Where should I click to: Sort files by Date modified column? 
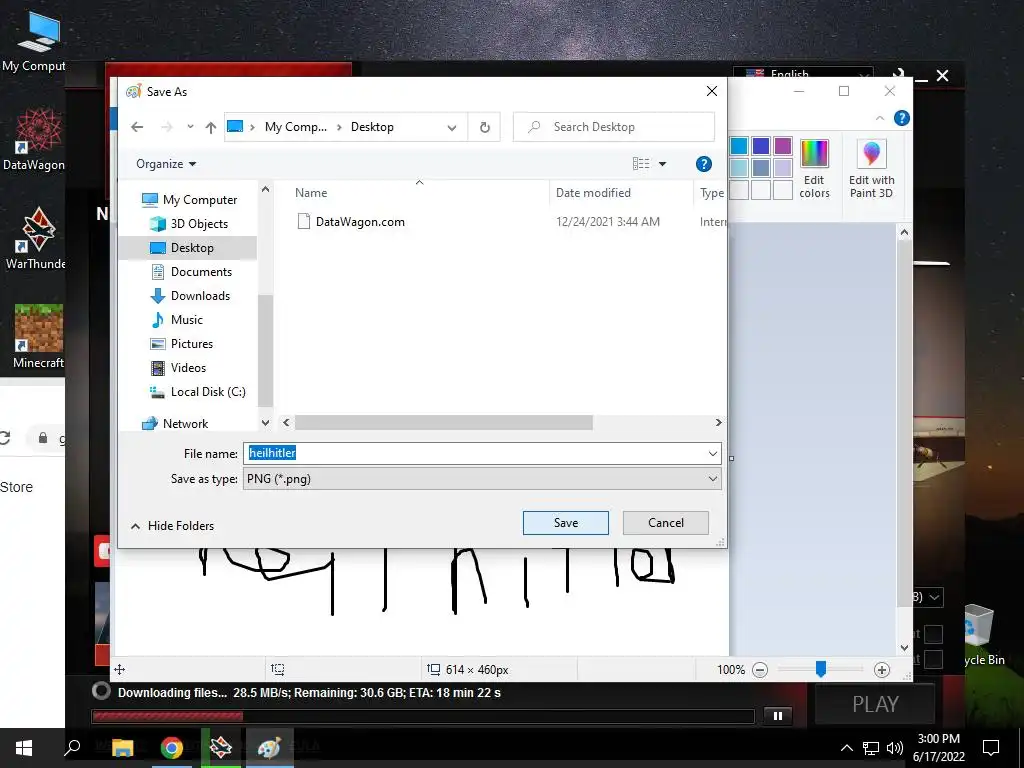point(593,193)
